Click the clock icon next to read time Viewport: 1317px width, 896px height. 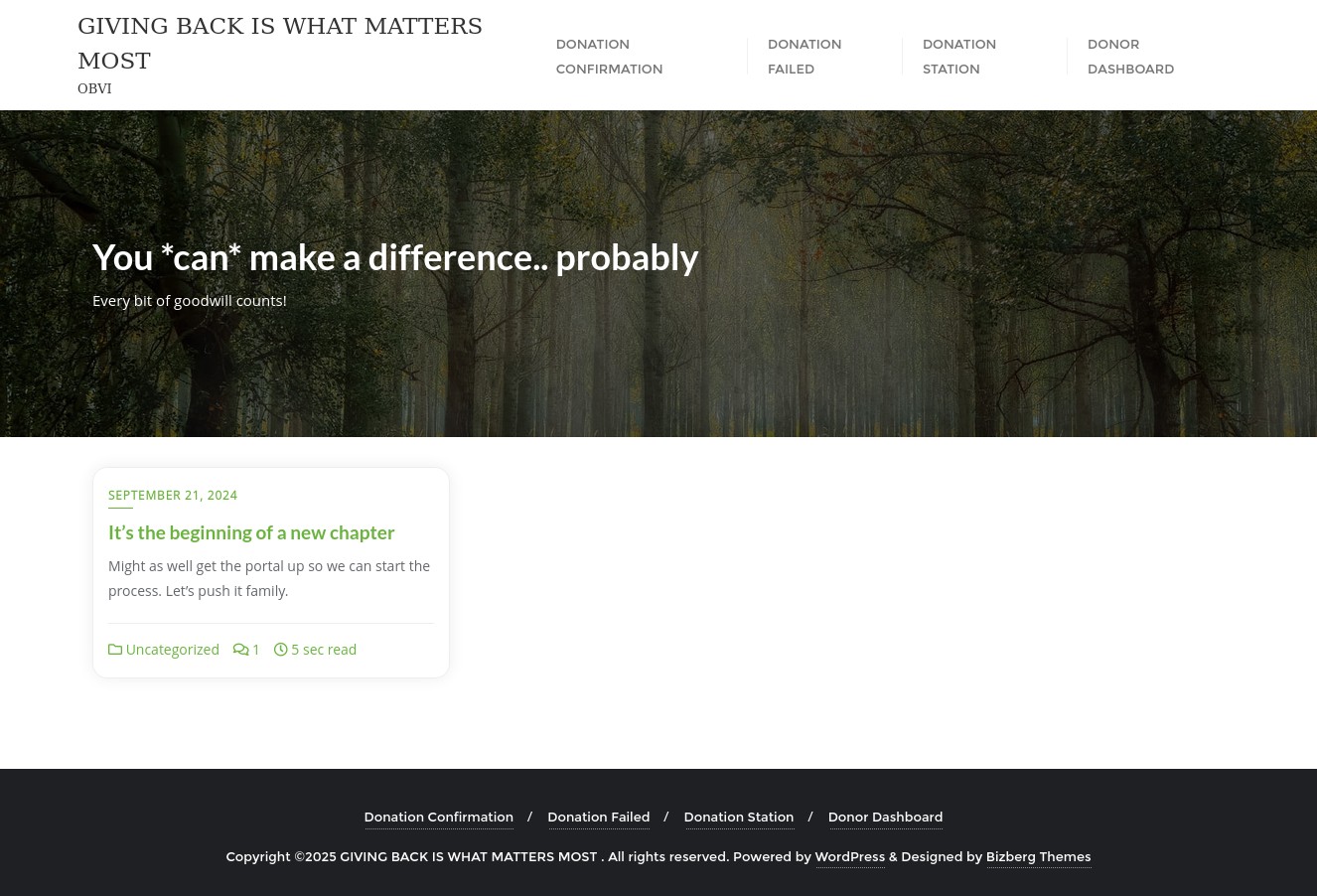pos(281,650)
